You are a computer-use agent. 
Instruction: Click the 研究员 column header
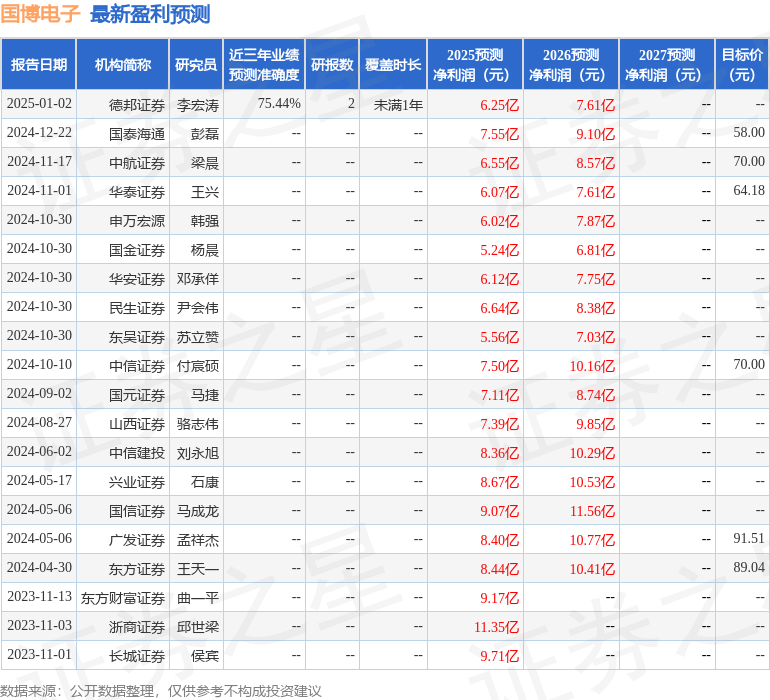coord(195,65)
